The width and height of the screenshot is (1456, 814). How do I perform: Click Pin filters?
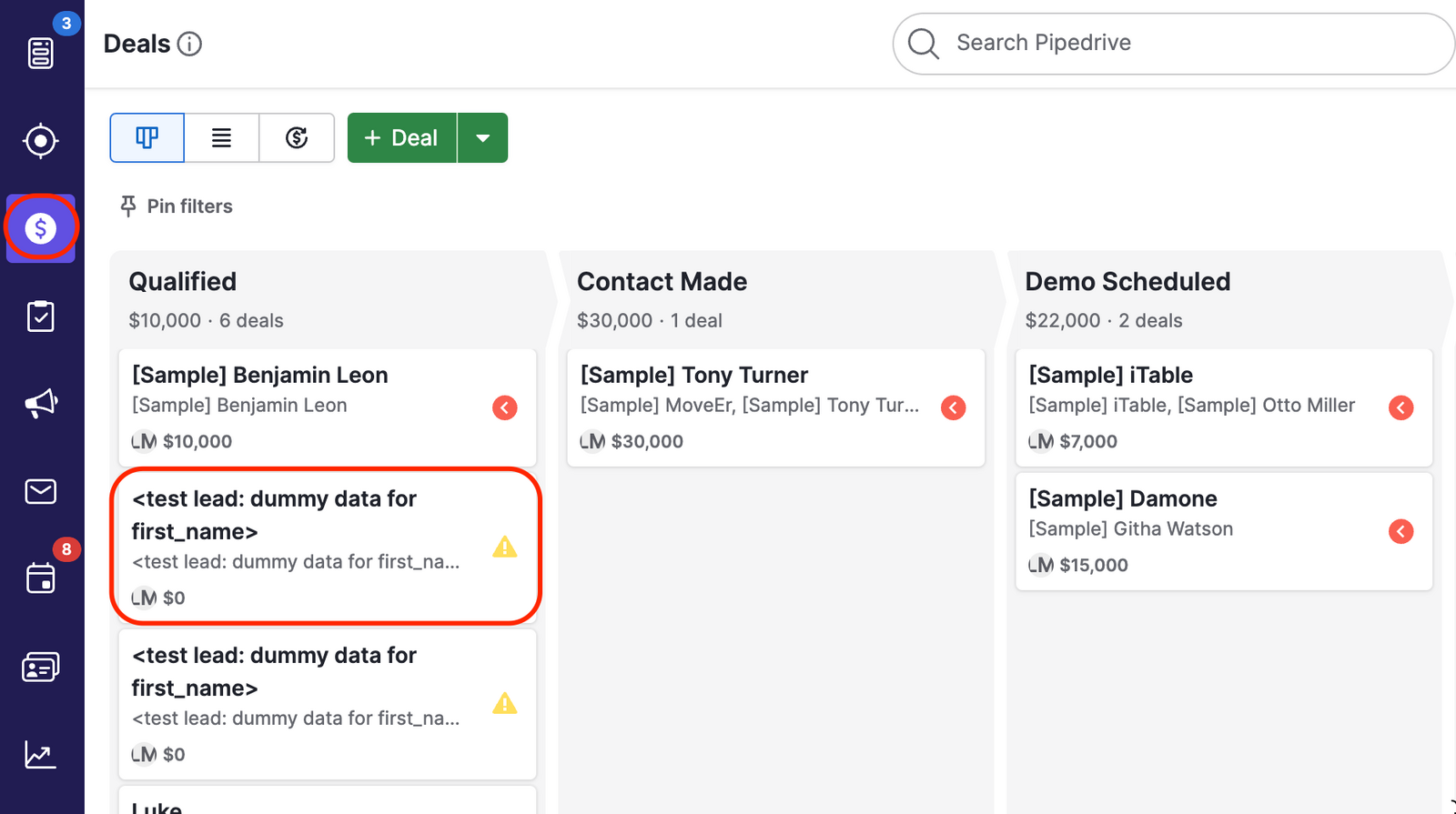pos(177,206)
